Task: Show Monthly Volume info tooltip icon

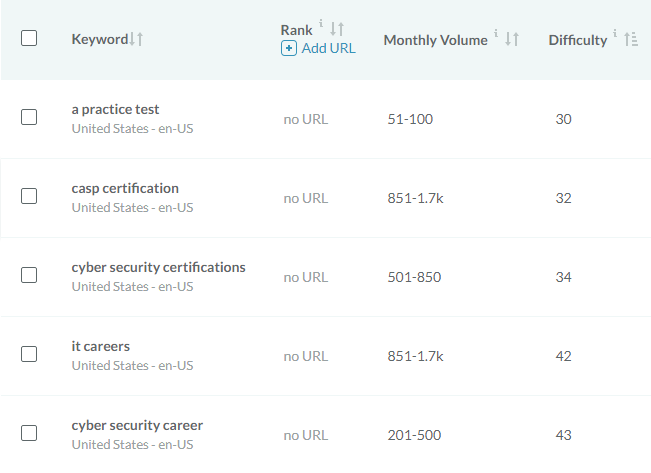Action: pos(496,36)
